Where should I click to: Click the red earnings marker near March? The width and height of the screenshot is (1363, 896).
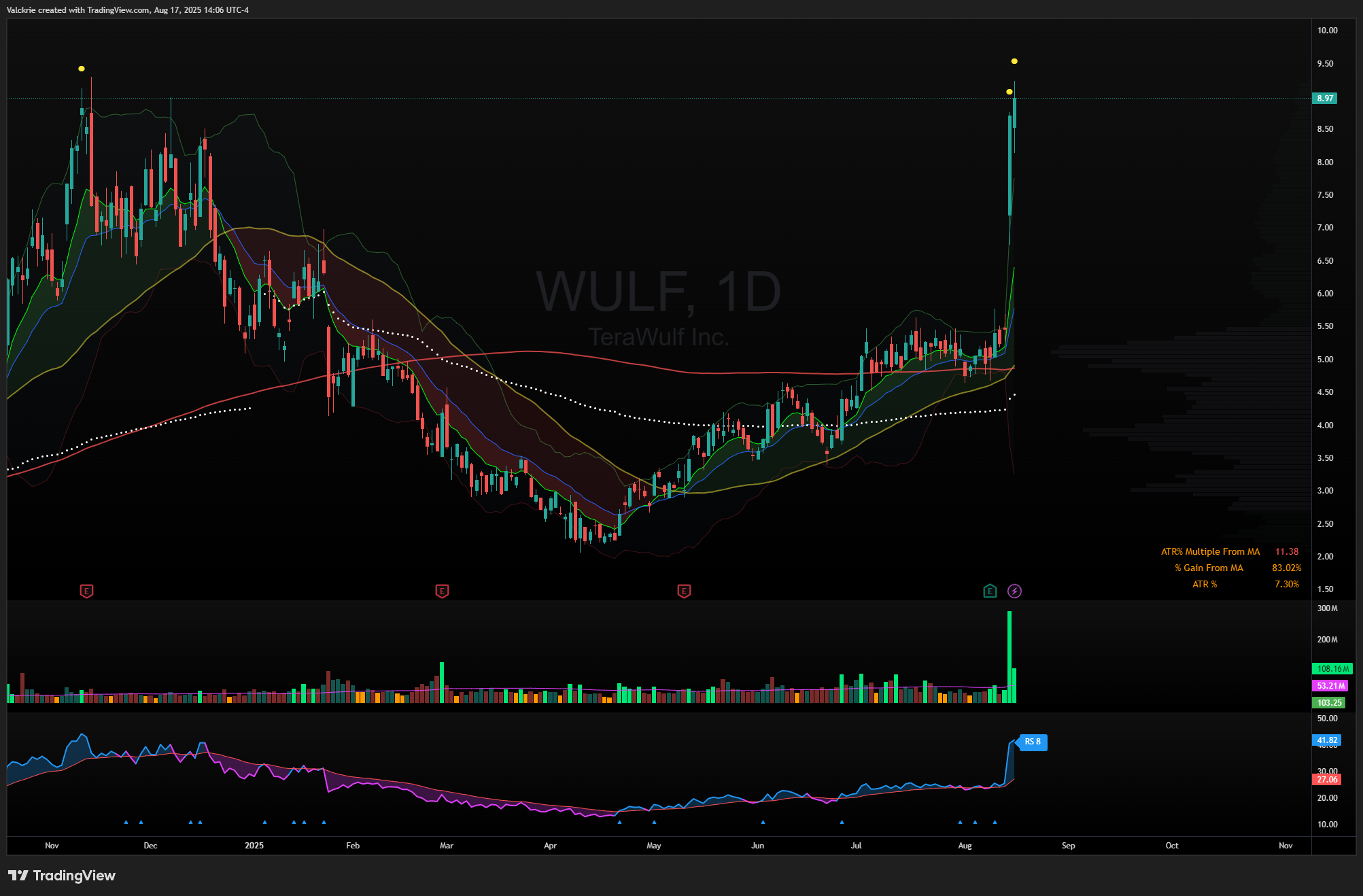[x=442, y=591]
